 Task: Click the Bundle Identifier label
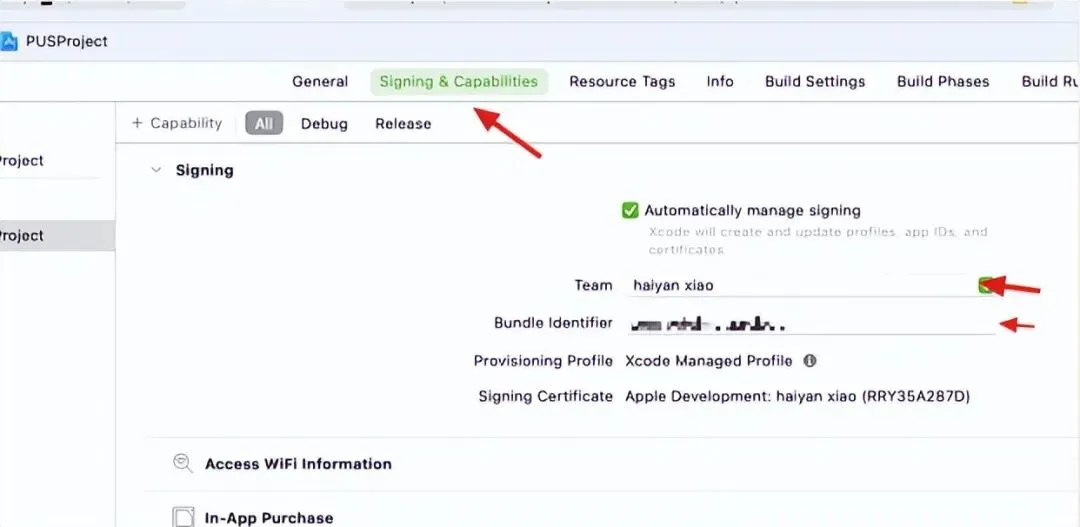(x=553, y=322)
